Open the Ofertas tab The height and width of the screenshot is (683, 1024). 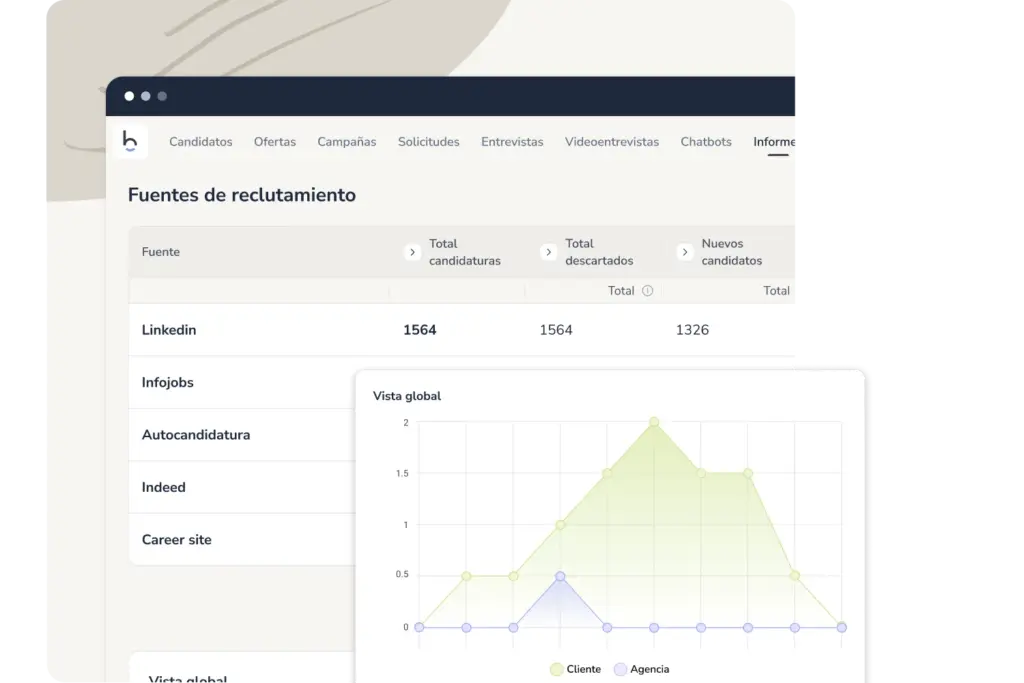coord(275,142)
